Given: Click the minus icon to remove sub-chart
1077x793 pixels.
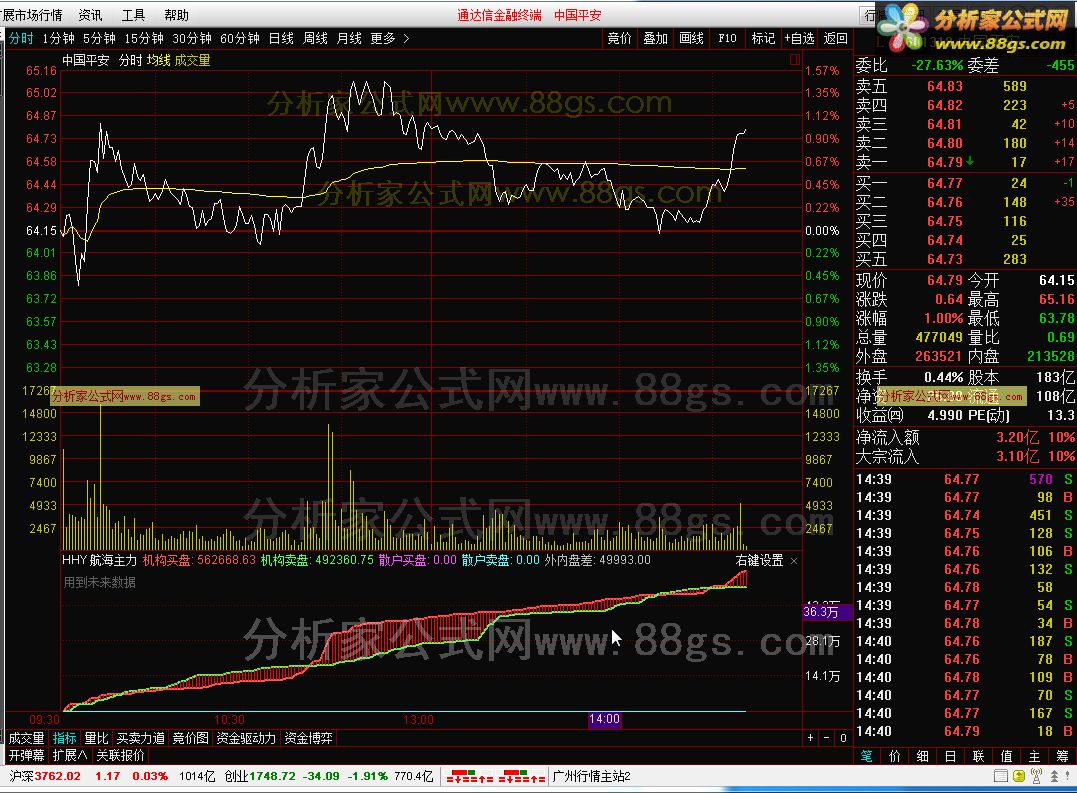Looking at the screenshot, I should [826, 738].
